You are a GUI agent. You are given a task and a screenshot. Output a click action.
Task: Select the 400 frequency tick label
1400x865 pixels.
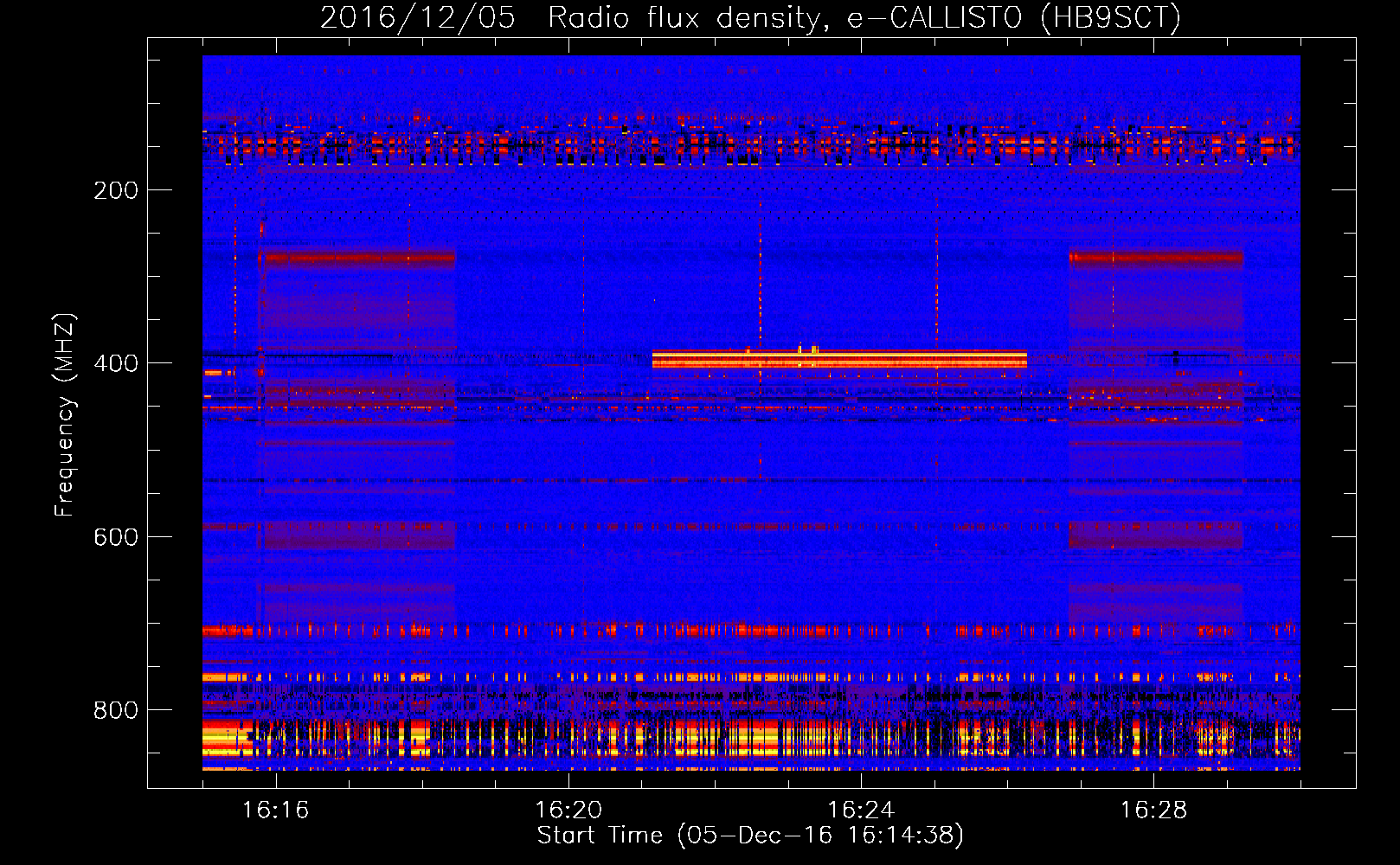pos(116,363)
